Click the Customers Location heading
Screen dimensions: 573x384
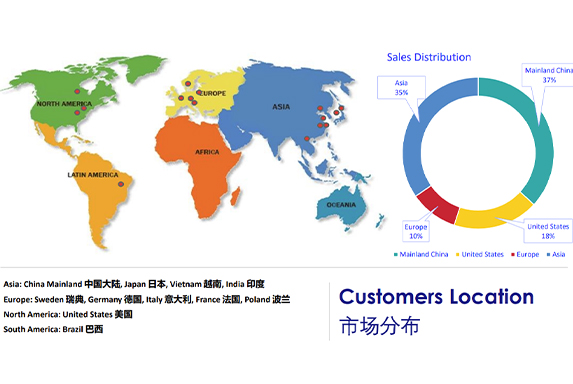436,297
